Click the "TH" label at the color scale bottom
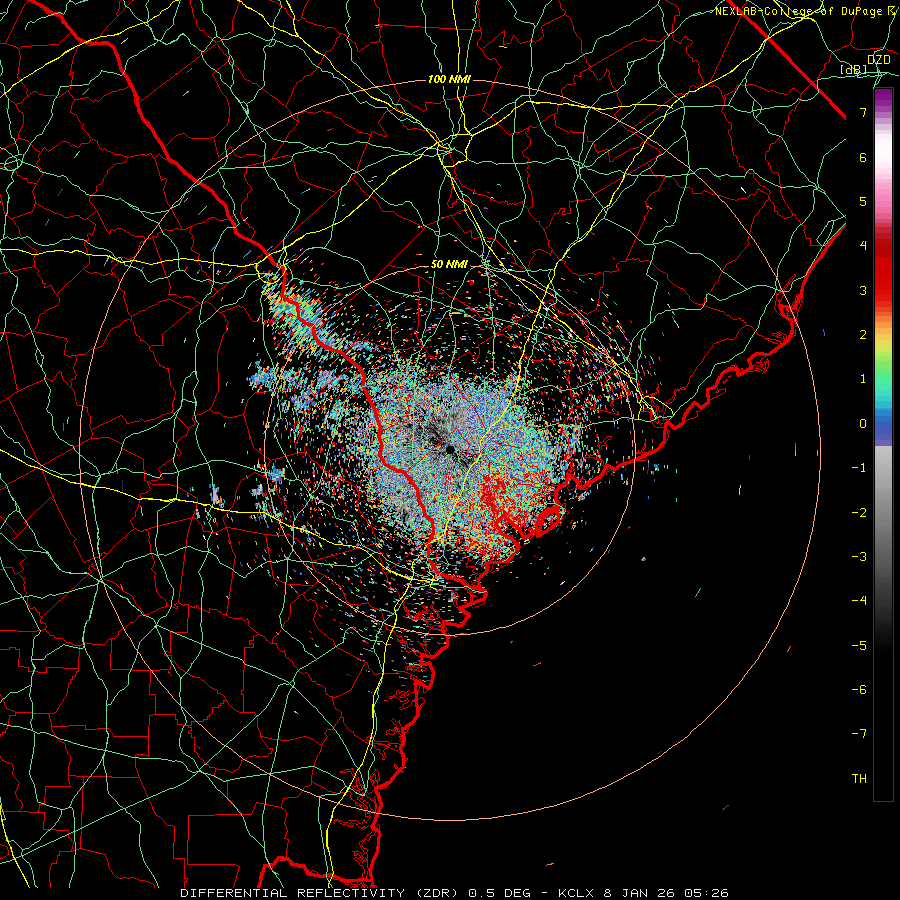The image size is (900, 900). [859, 779]
